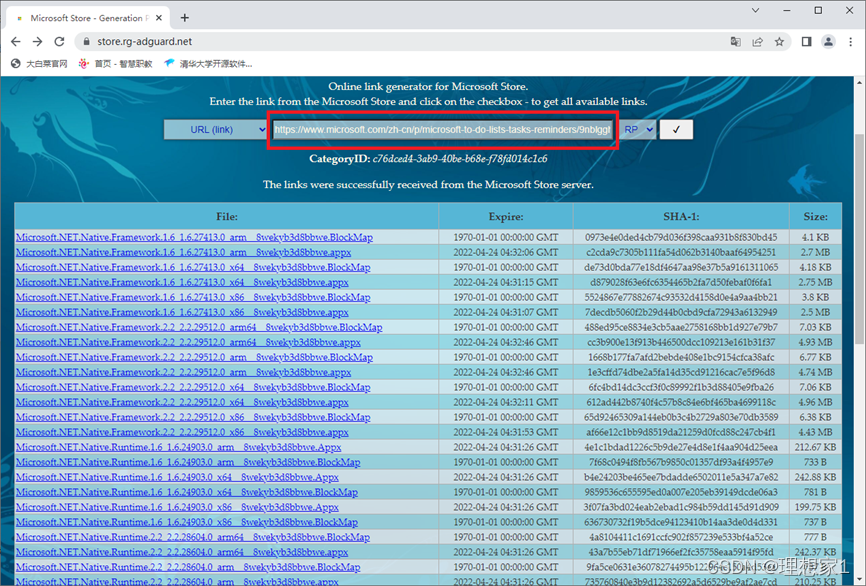
Task: Click the Size column header
Action: coord(815,217)
